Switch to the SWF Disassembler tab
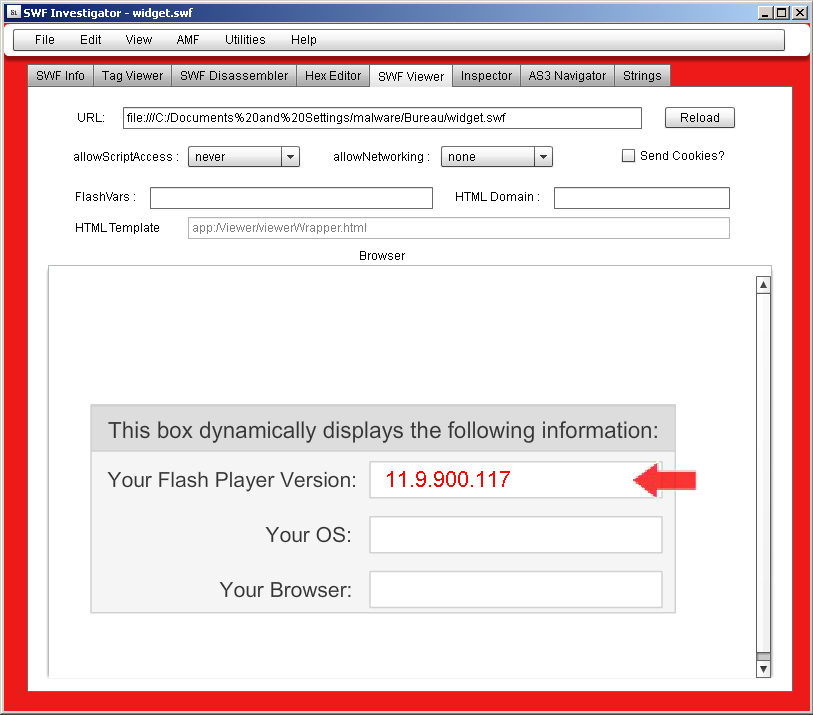This screenshot has width=813, height=715. 234,76
